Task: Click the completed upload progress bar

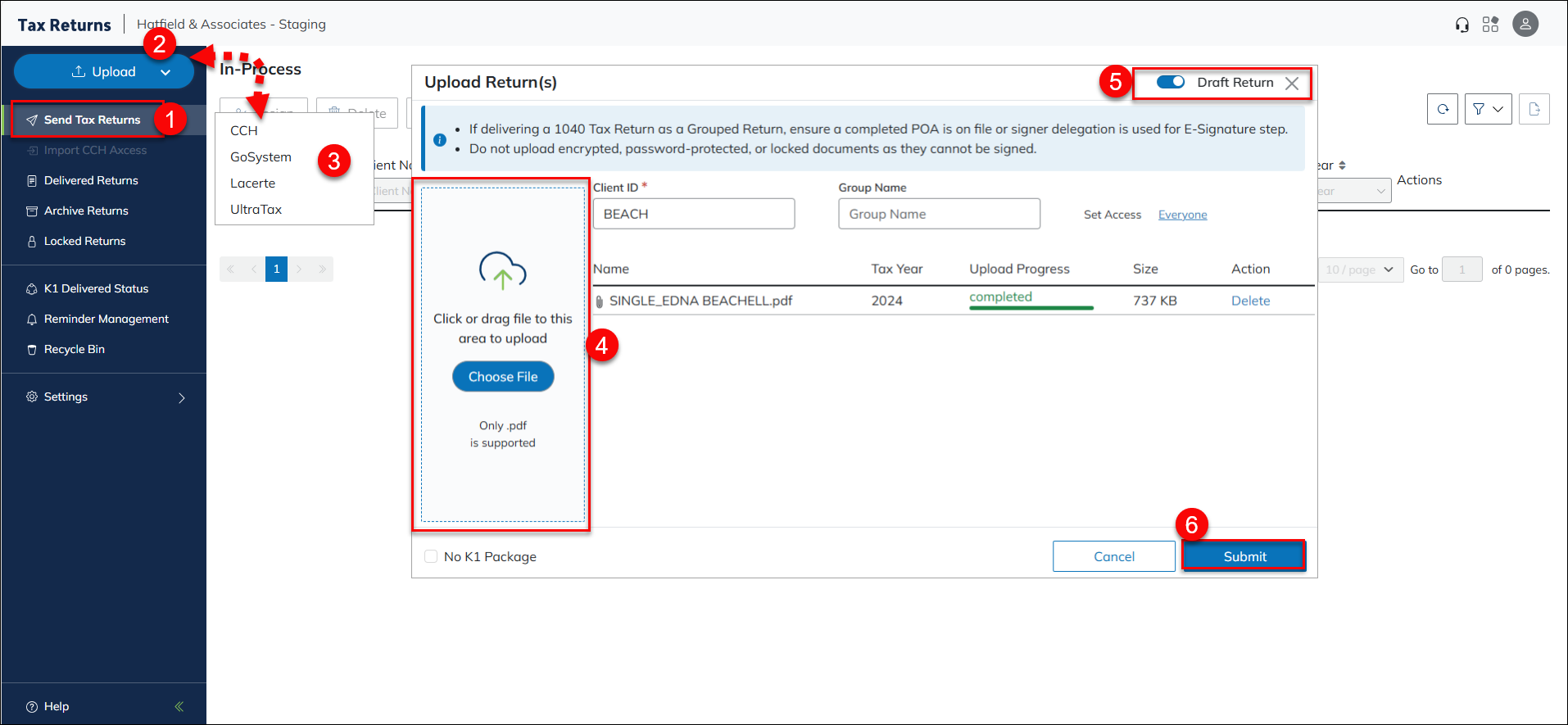Action: coord(1031,307)
